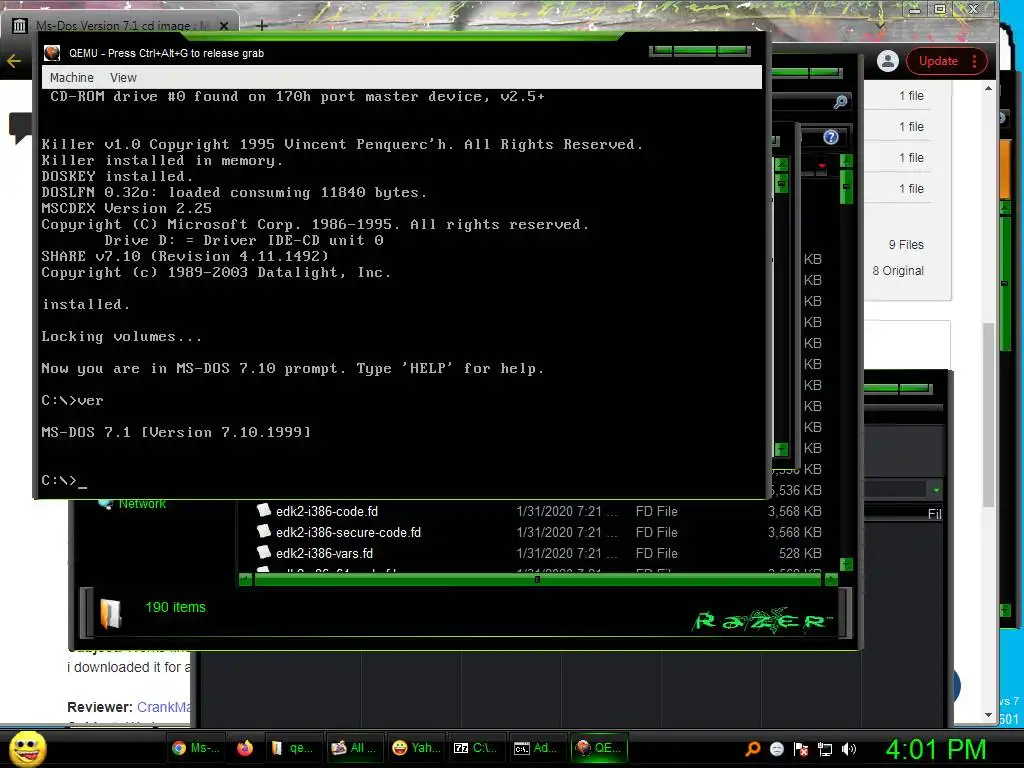
Task: Click the 528 KB size cell
Action: pos(800,553)
